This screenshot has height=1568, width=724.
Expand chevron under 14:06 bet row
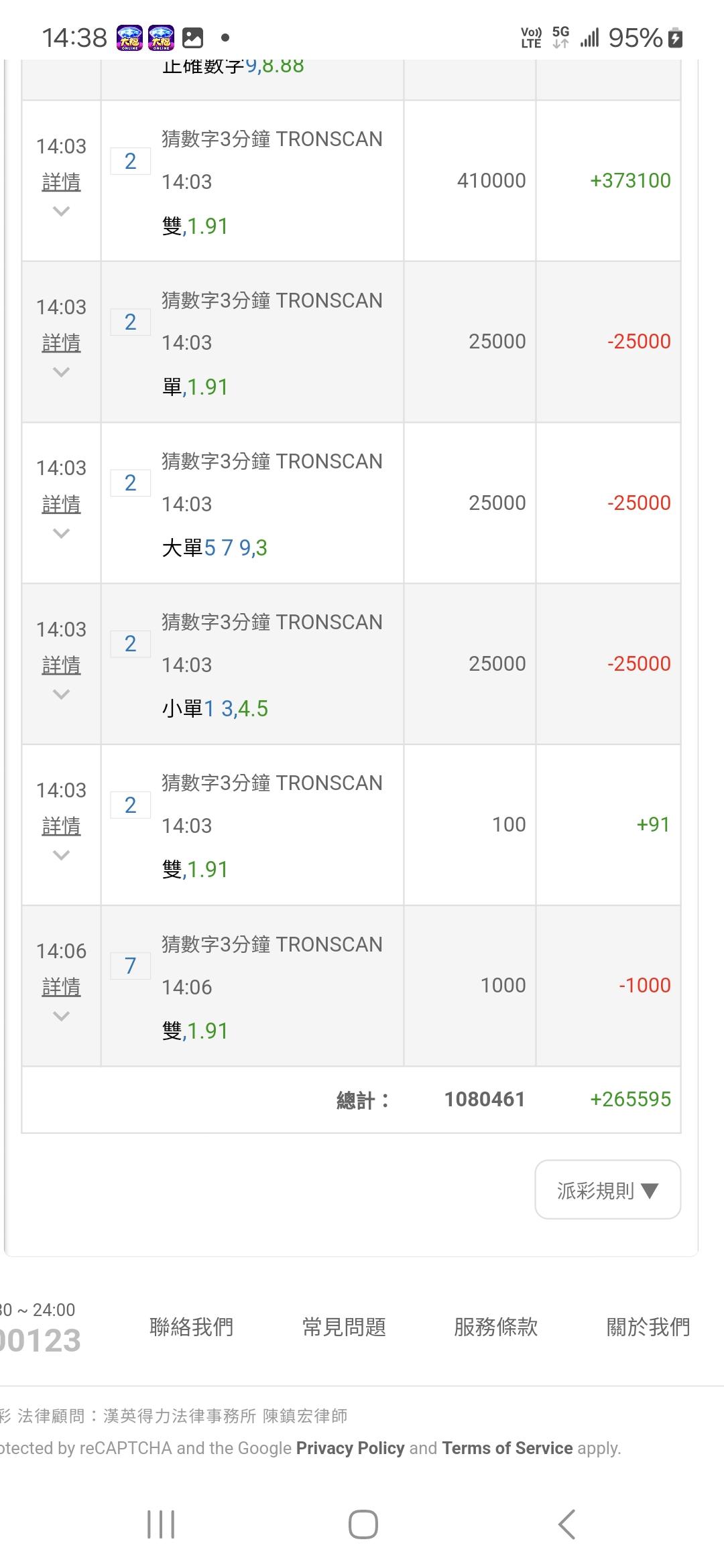61,1017
